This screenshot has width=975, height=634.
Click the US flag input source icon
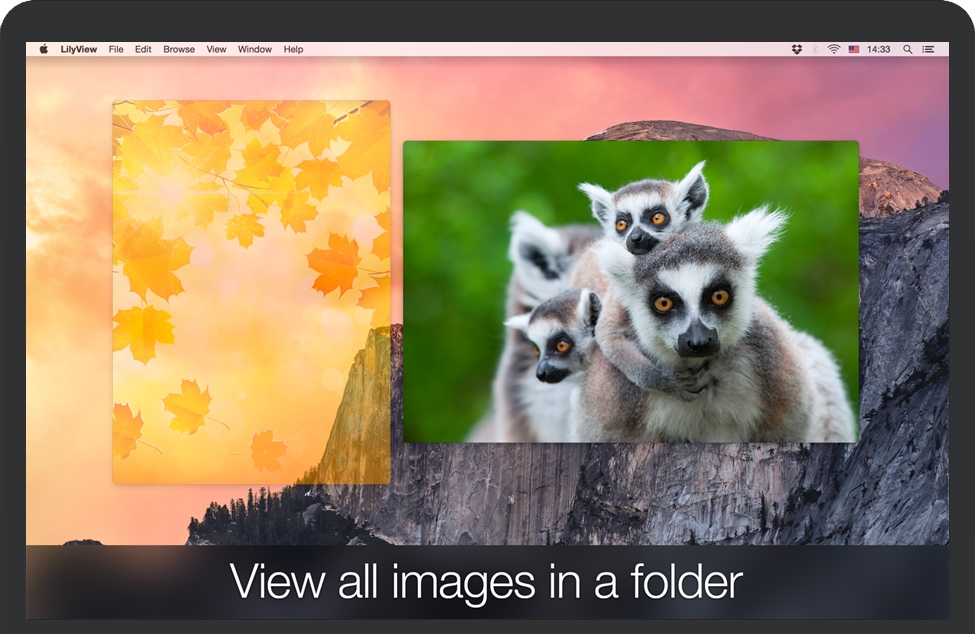854,49
